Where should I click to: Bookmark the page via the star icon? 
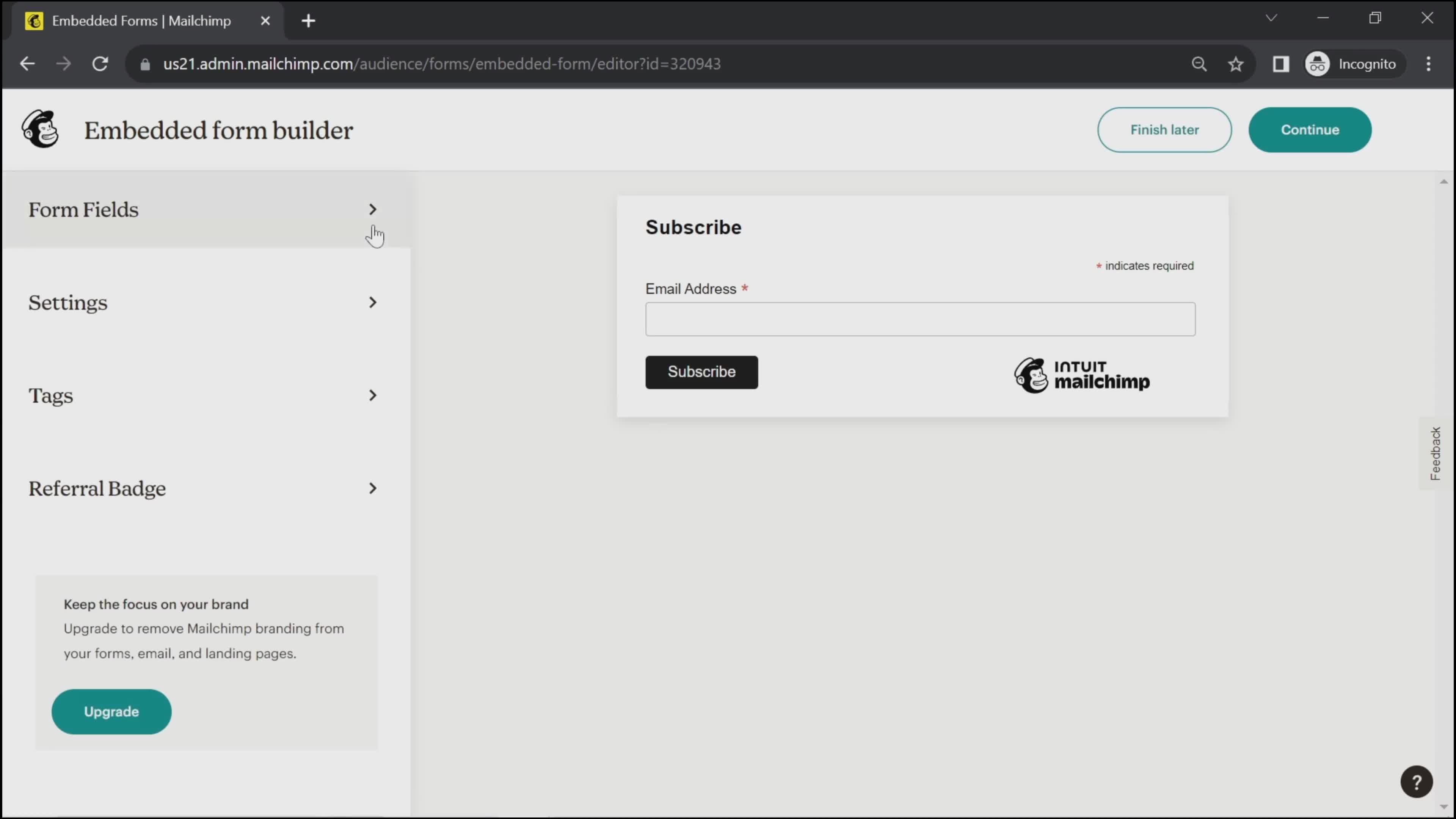1236,63
